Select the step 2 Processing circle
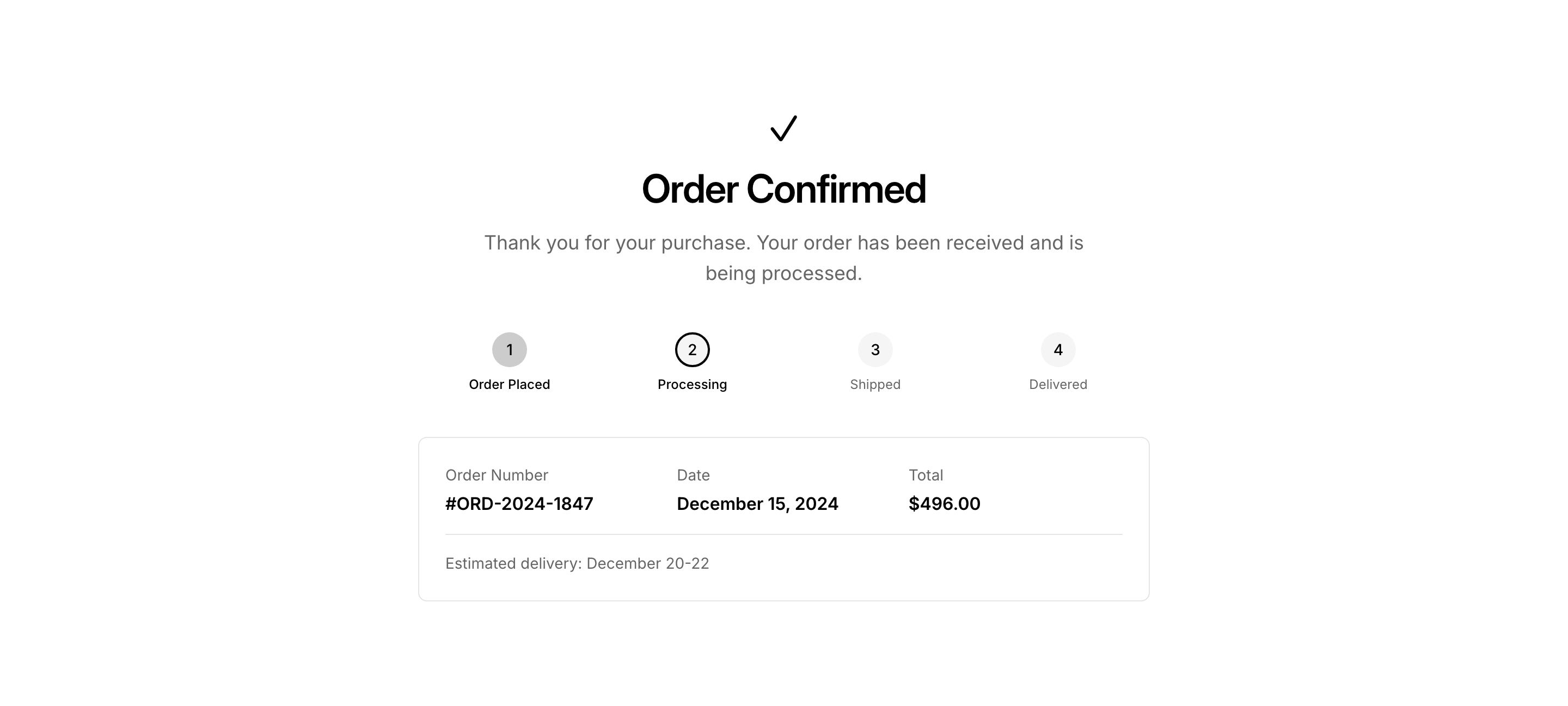1568x706 pixels. (x=692, y=350)
